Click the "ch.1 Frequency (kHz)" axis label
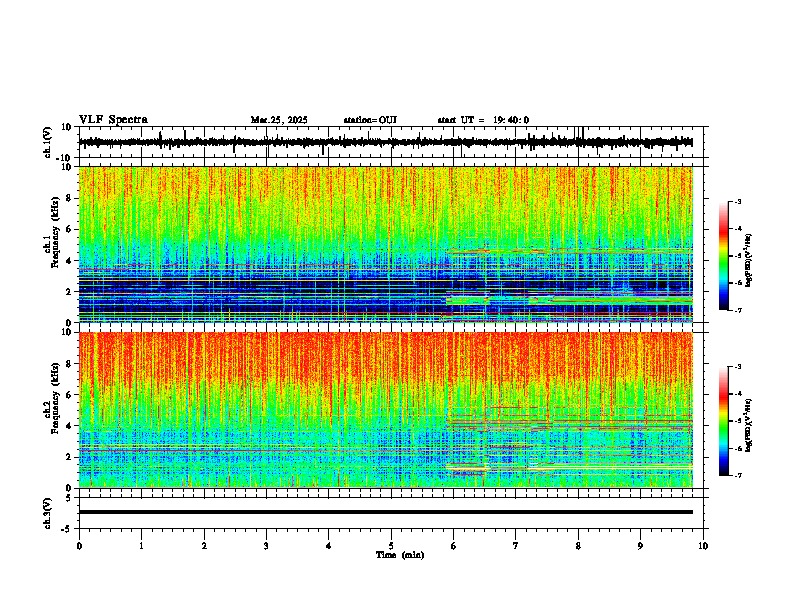The image size is (792, 612). pos(52,232)
